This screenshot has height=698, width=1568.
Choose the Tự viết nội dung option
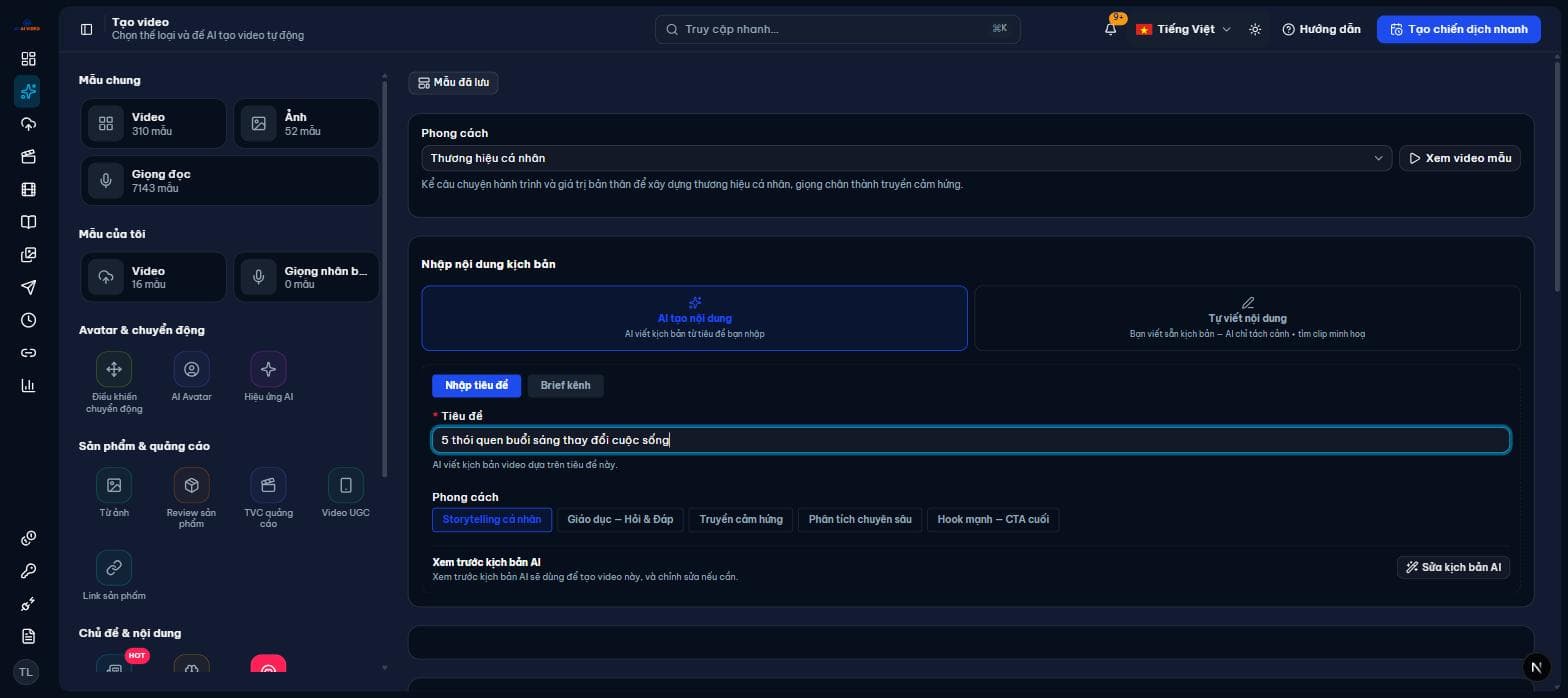[x=1247, y=318]
